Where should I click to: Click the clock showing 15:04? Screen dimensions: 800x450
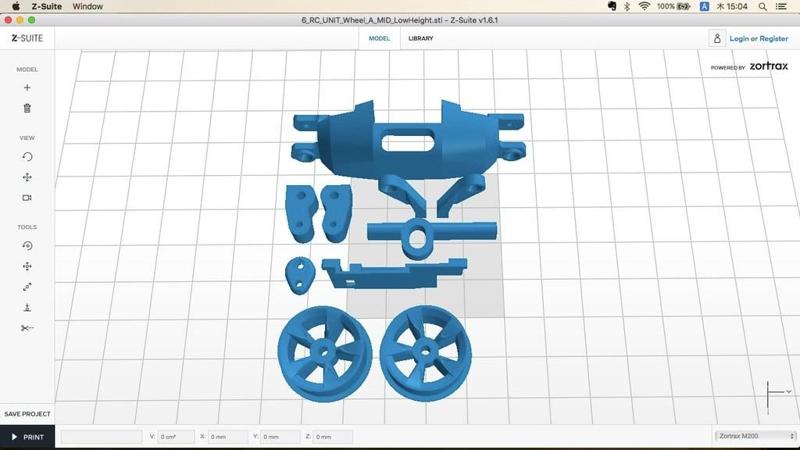coord(732,6)
